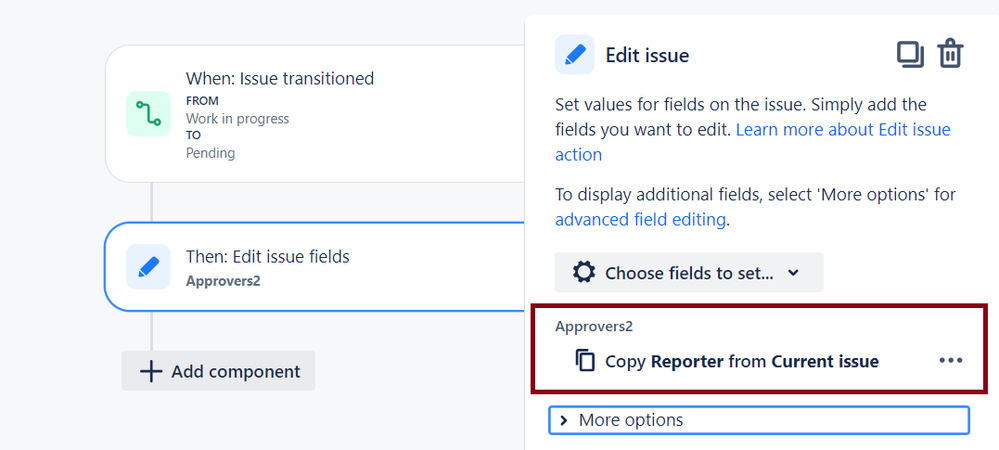Click the chevron arrow on Choose fields
Screen dimensions: 999x450
(x=793, y=272)
